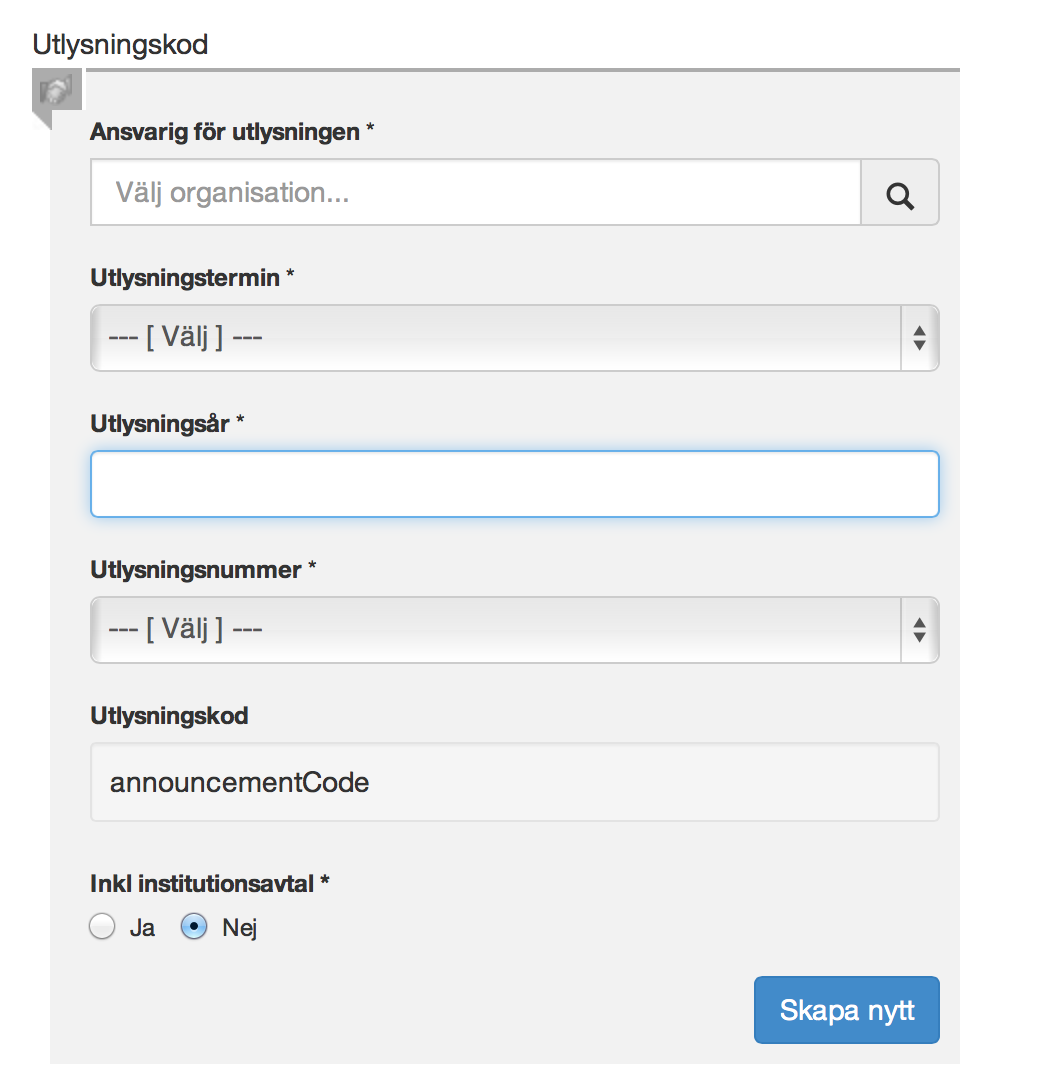Click the 'Skapa nytt' button

click(x=847, y=1010)
